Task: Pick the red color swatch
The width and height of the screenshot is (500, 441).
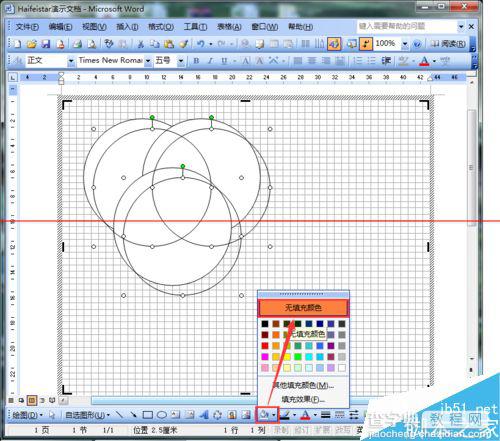Action: 265,346
